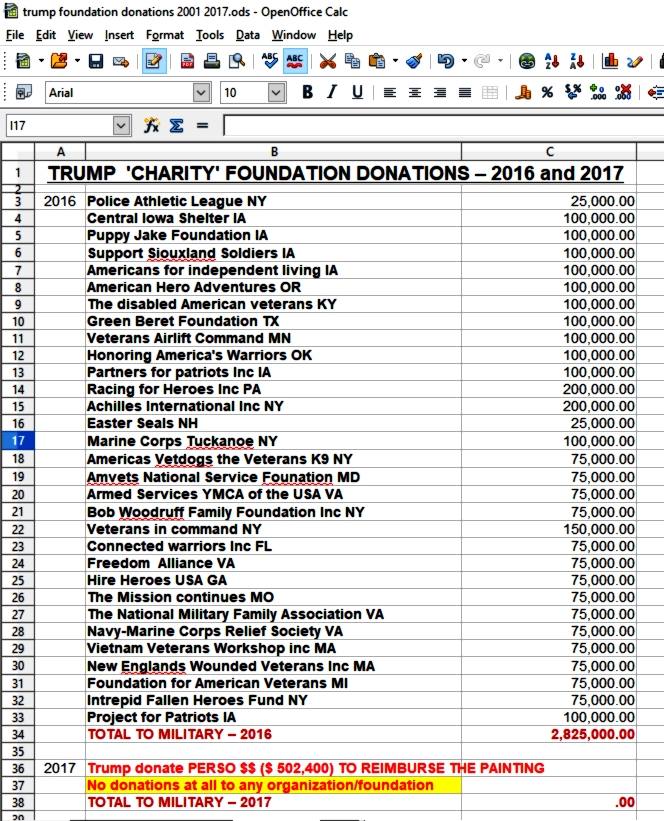Viewport: 664px width, 821px height.
Task: Expand the Paste options dropdown arrow
Action: (395, 61)
